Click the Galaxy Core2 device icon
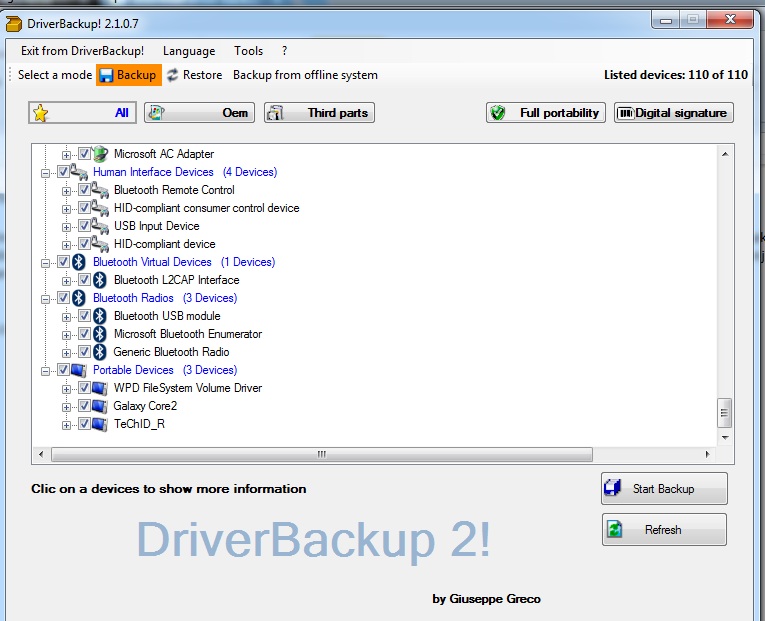The width and height of the screenshot is (765, 621). (100, 406)
